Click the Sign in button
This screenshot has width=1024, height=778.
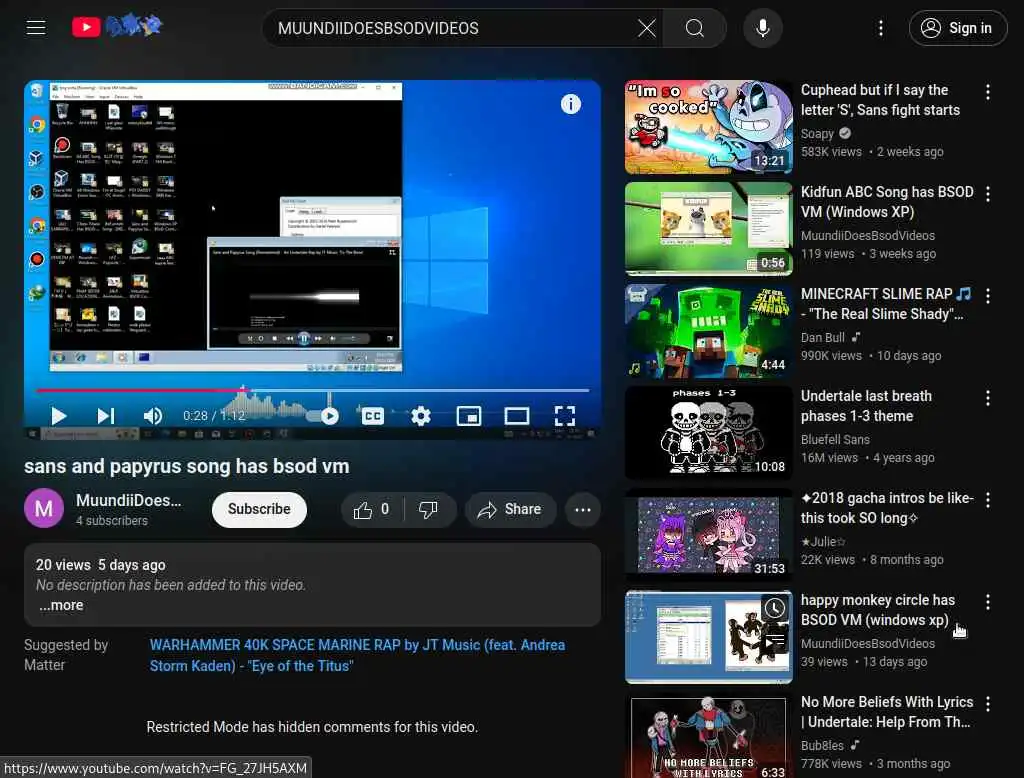(x=957, y=28)
